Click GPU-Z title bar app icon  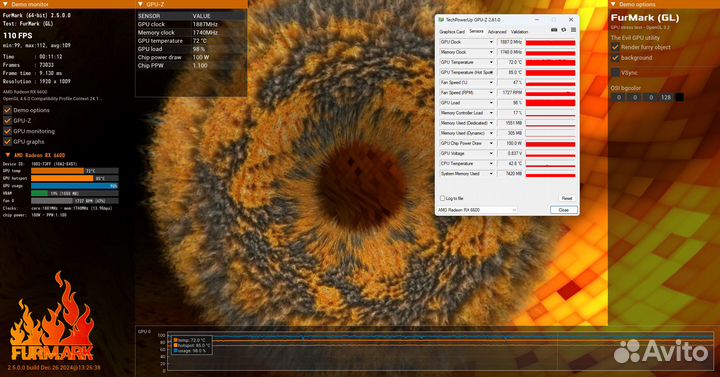click(441, 20)
